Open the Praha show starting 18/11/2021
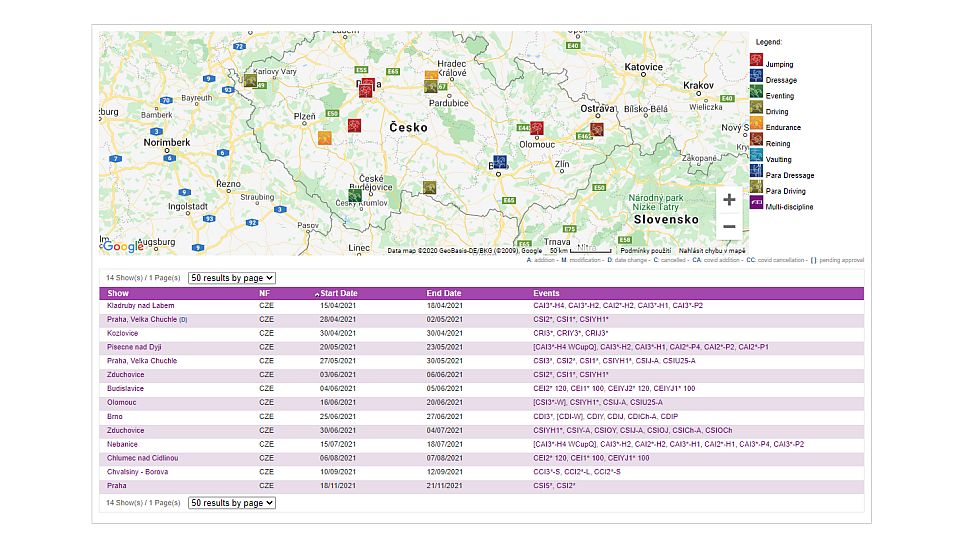This screenshot has height=540, width=960. tap(117, 486)
